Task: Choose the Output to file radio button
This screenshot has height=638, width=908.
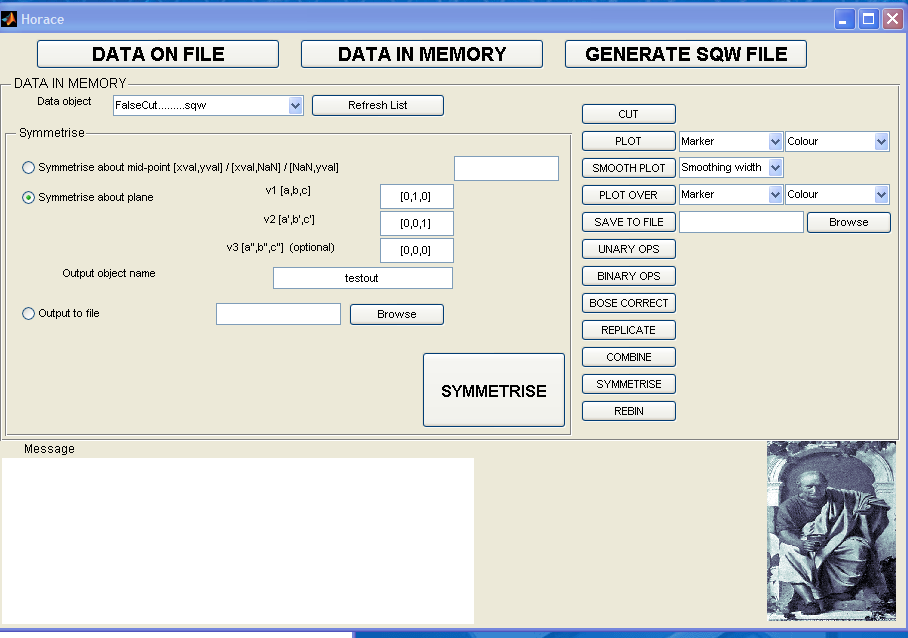Action: tap(28, 314)
